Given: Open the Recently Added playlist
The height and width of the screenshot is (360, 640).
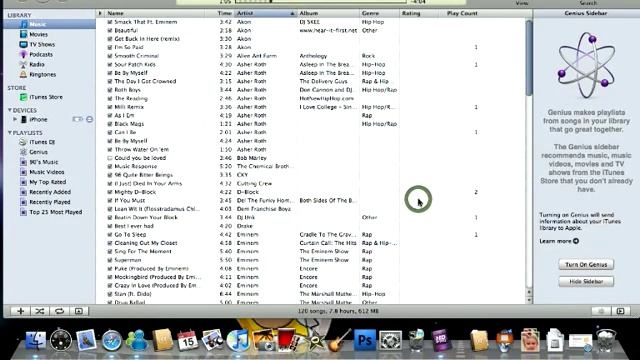Looking at the screenshot, I should [x=50, y=192].
